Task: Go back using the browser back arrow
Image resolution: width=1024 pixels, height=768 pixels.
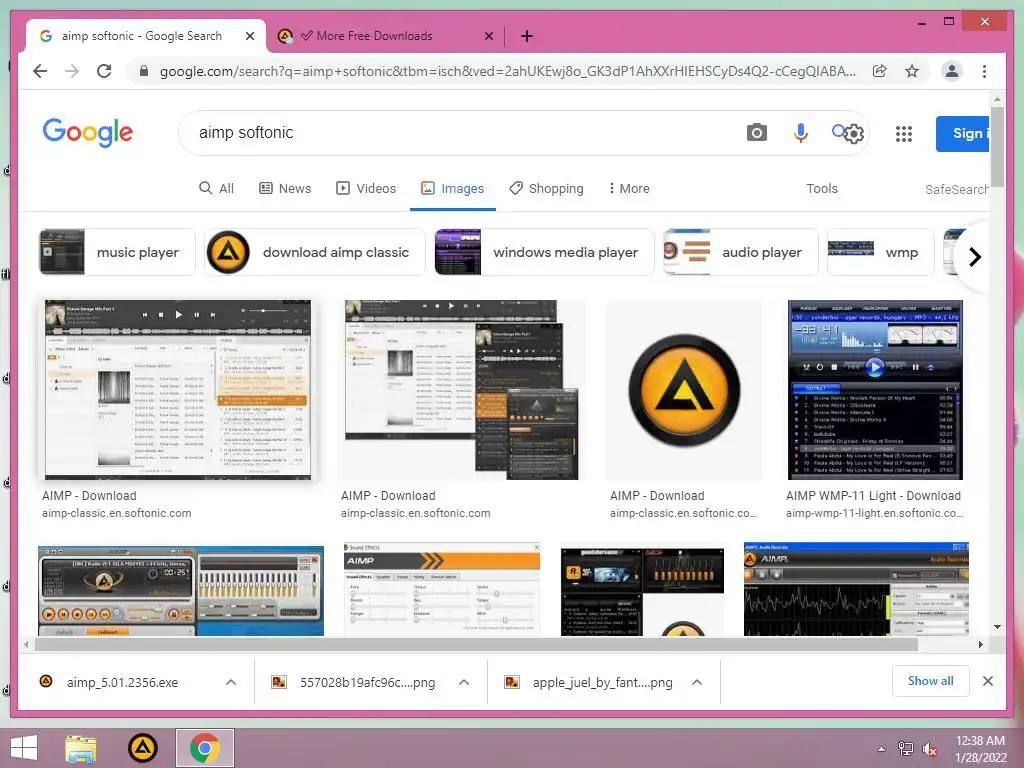Action: pos(40,71)
